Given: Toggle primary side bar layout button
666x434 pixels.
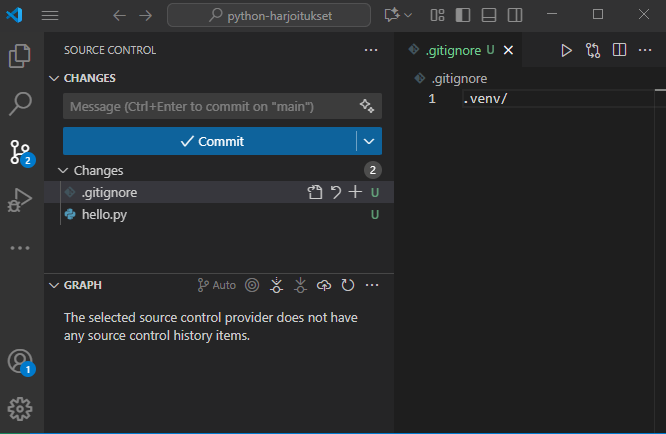Looking at the screenshot, I should (x=460, y=16).
